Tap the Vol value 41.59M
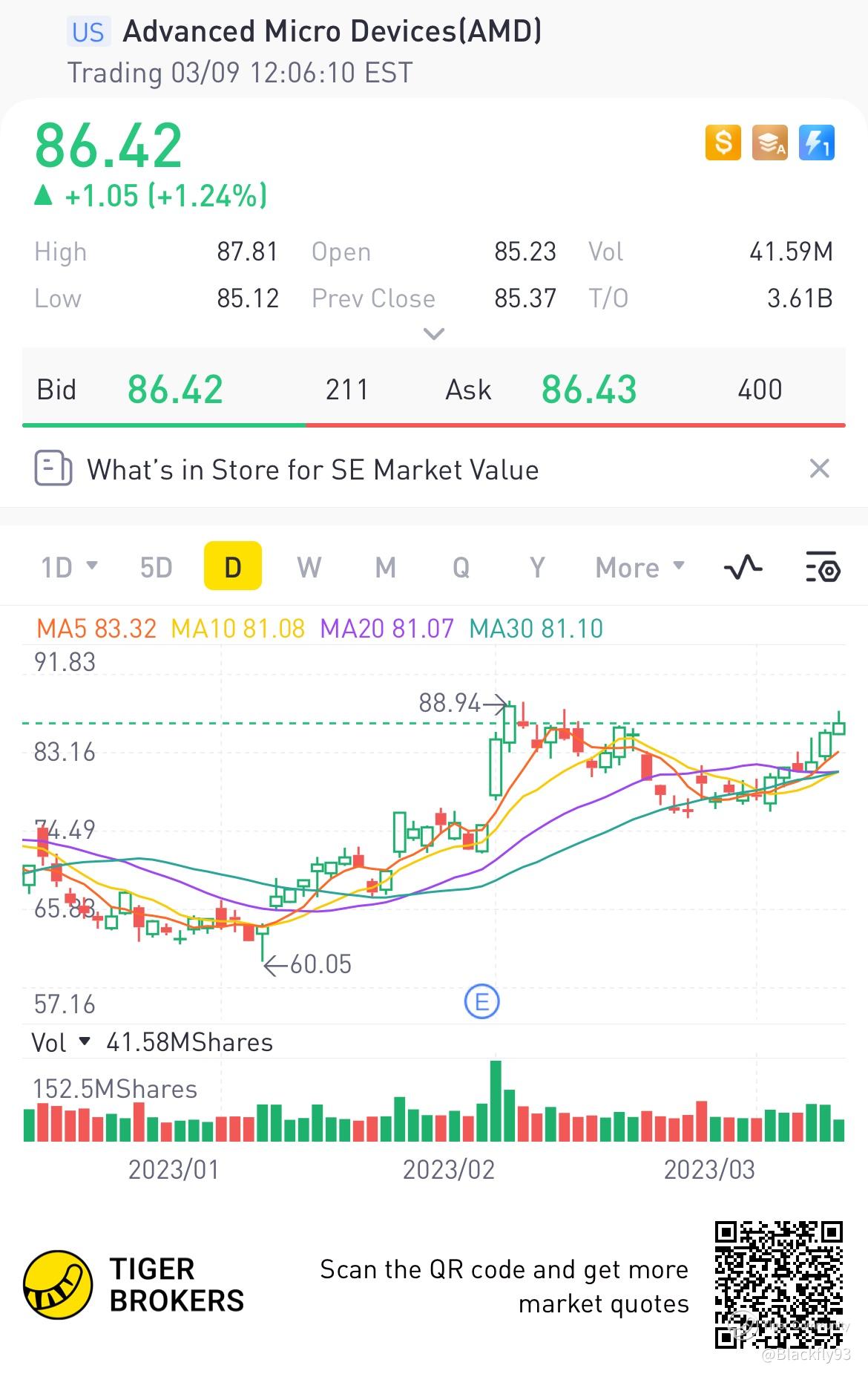 pos(792,252)
